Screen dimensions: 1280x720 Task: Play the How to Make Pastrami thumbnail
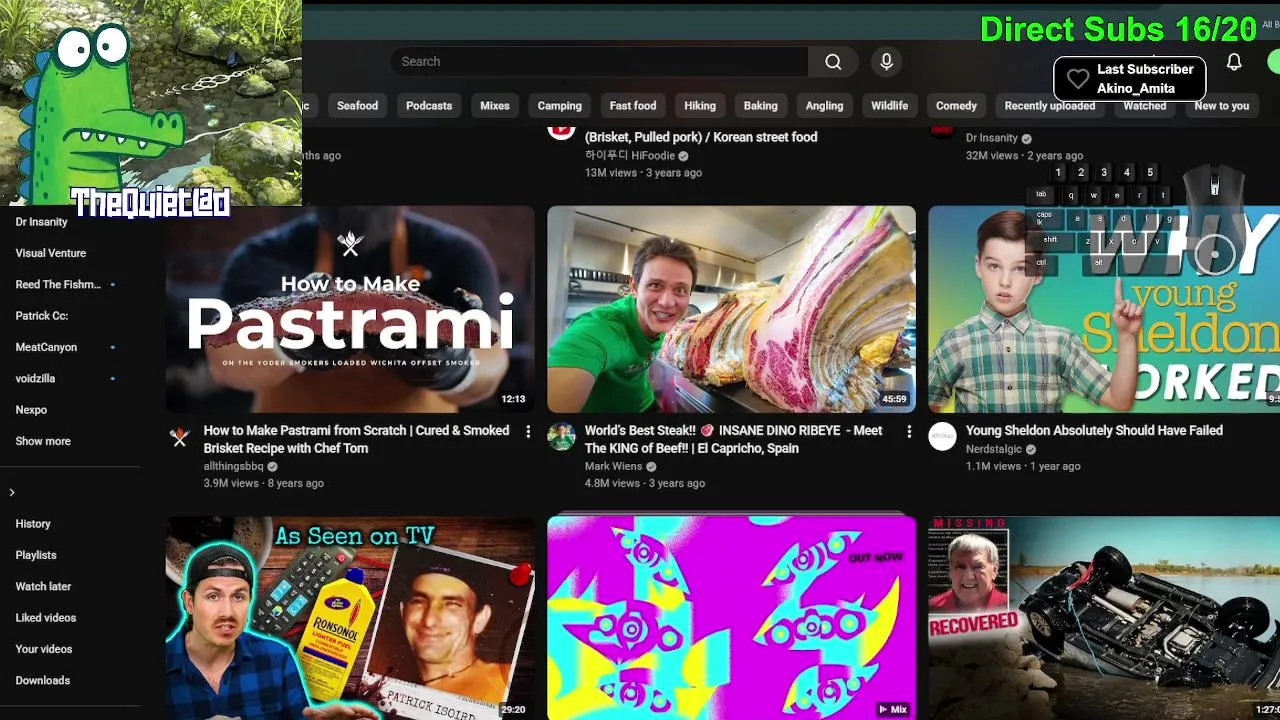pos(350,309)
